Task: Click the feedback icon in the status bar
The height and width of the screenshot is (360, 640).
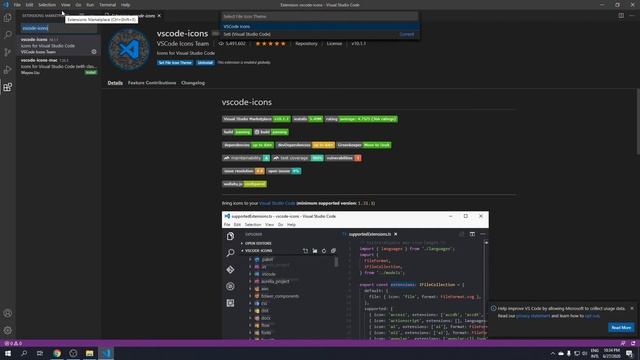Action: (x=623, y=343)
